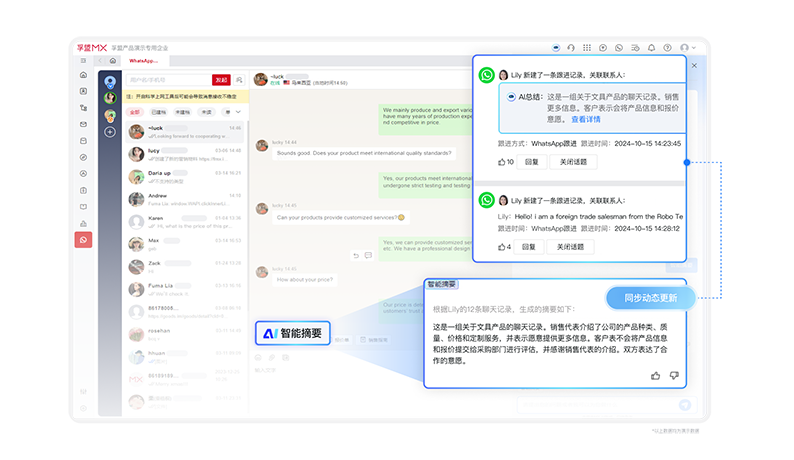Switch to the WhatsApp tab
This screenshot has width=794, height=460.
coord(143,61)
